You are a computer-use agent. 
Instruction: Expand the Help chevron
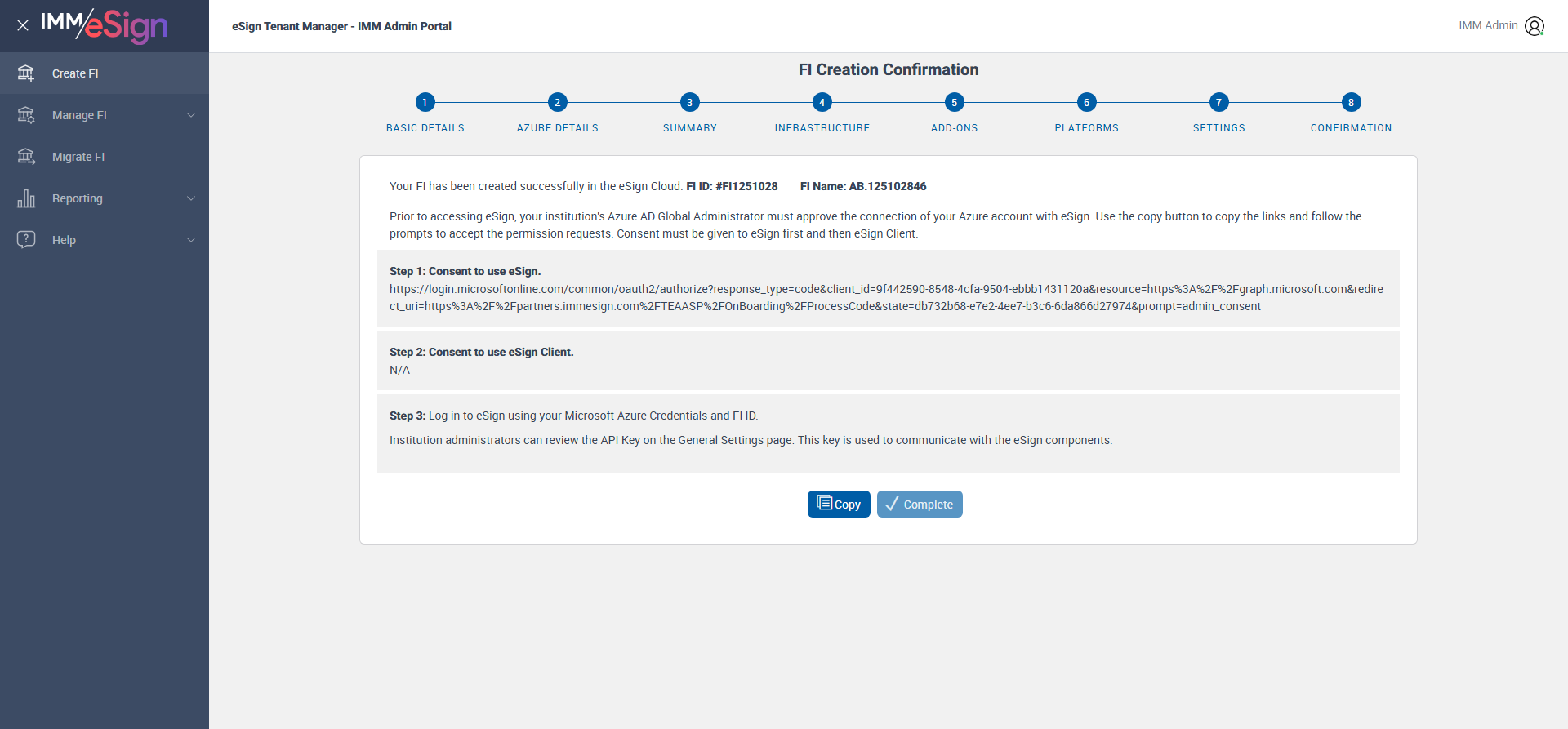[191, 240]
